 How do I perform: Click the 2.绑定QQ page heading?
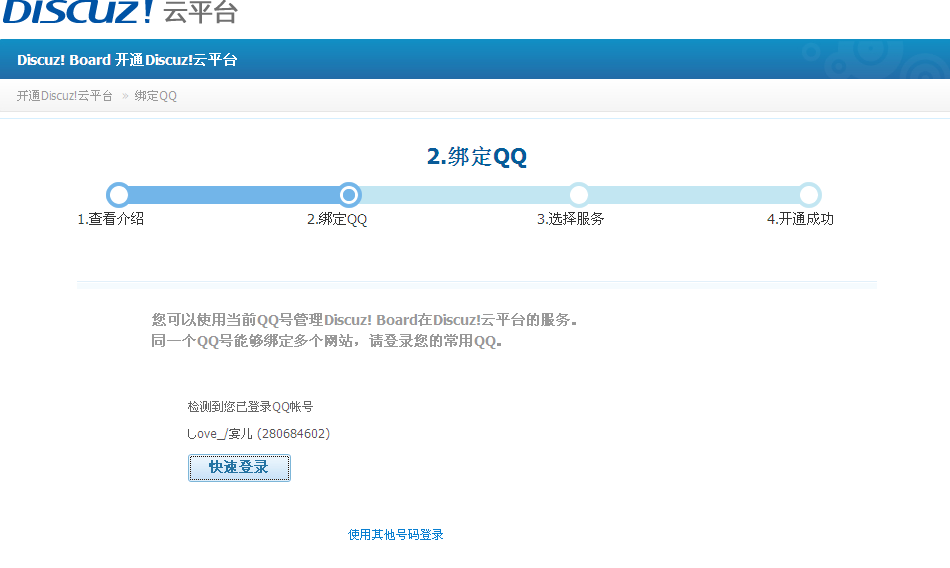477,156
